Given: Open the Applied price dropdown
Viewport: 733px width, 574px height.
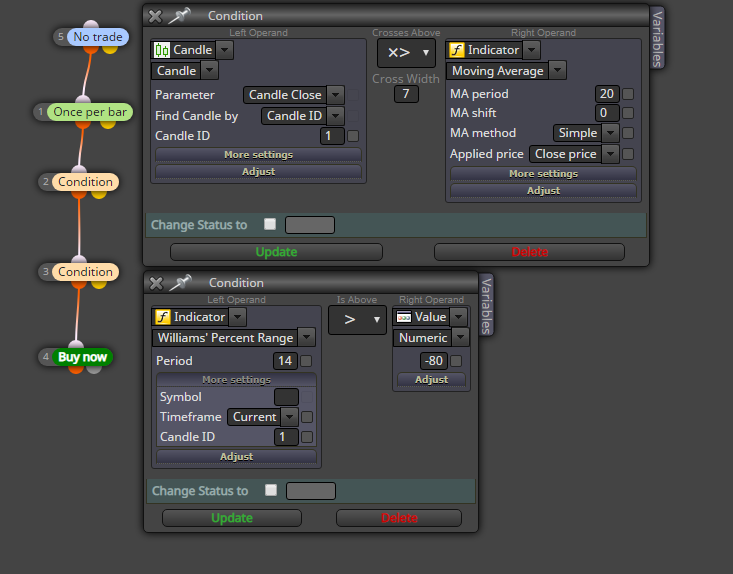Looking at the screenshot, I should click(611, 154).
